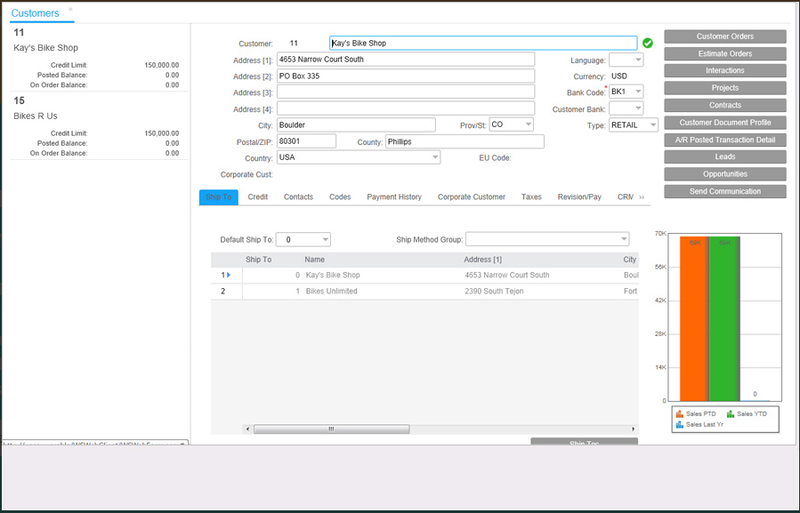Click grid scrollbar right arrow

pos(633,429)
